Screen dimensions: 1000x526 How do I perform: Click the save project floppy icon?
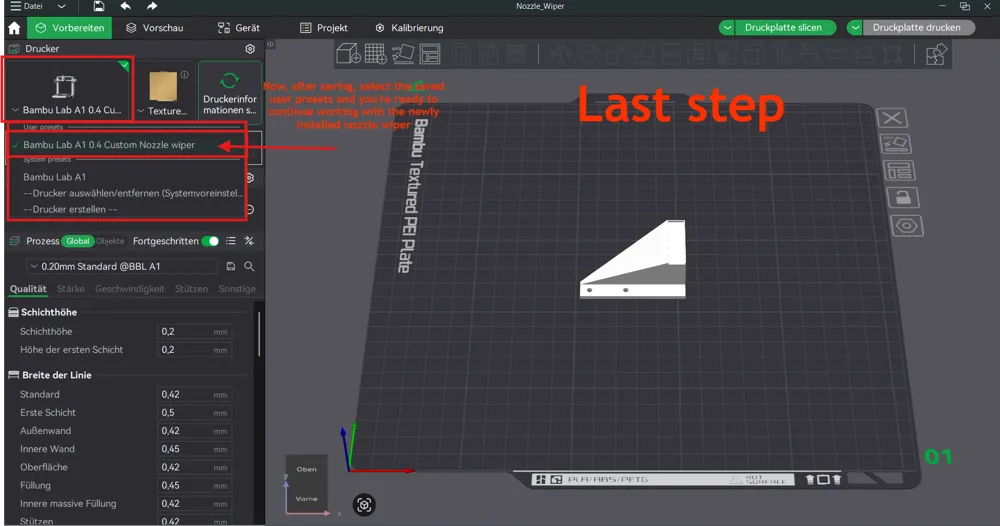pos(99,6)
